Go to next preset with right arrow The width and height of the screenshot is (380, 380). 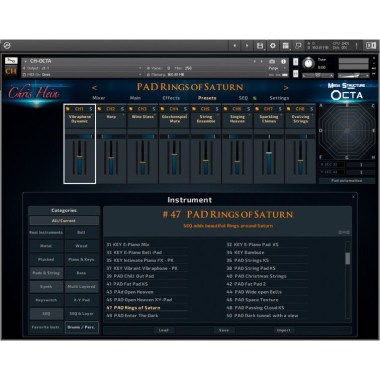point(285,88)
